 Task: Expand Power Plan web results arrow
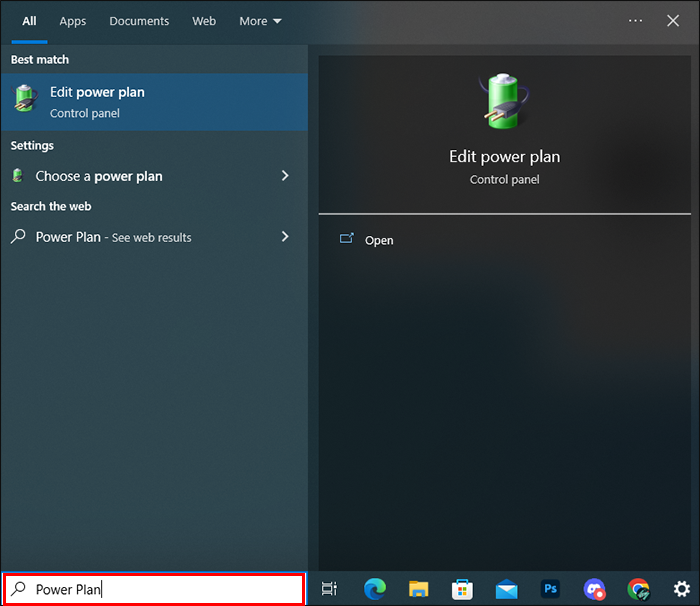285,237
